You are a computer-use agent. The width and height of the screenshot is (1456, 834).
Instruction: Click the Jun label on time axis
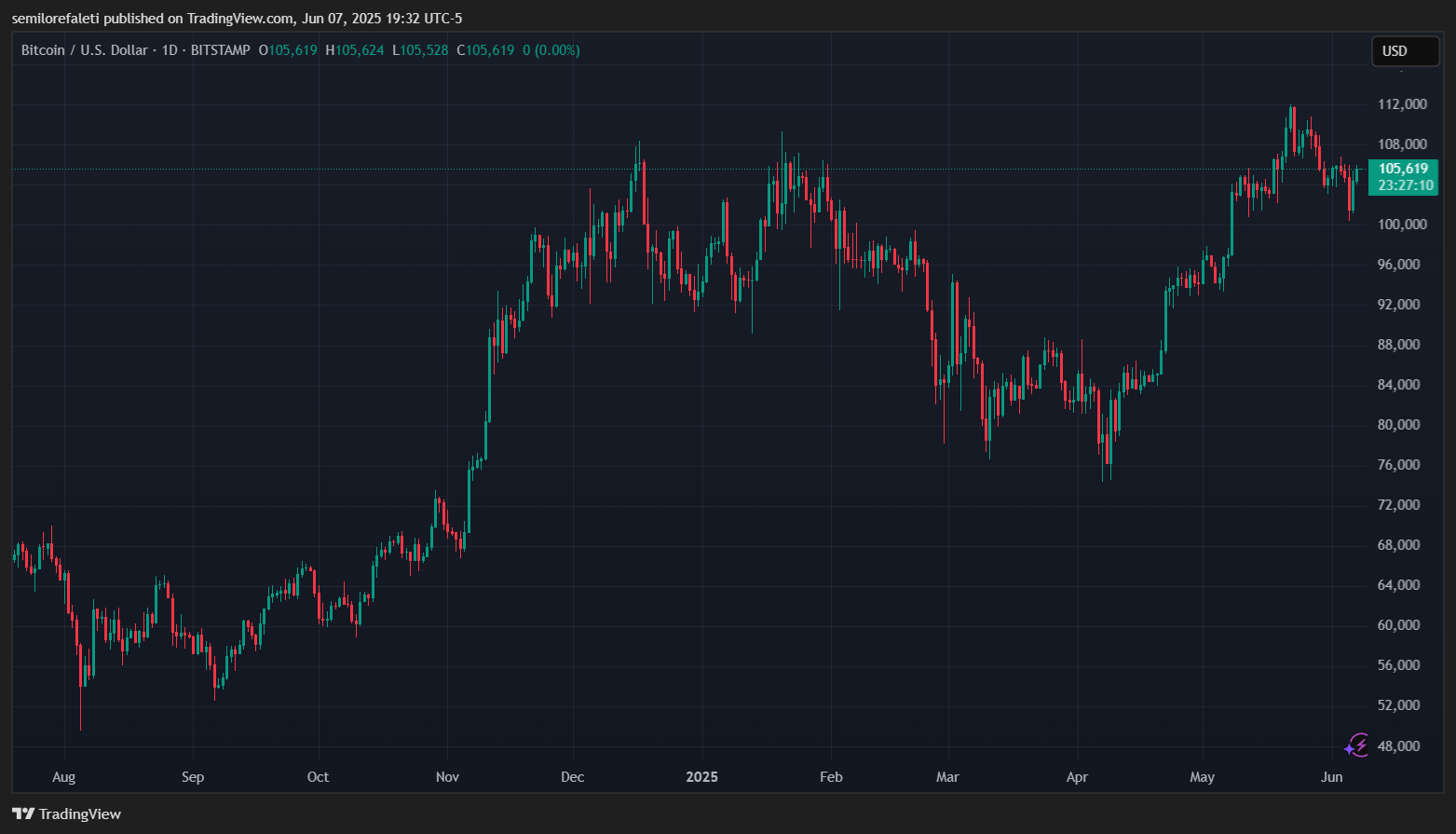[x=1332, y=777]
